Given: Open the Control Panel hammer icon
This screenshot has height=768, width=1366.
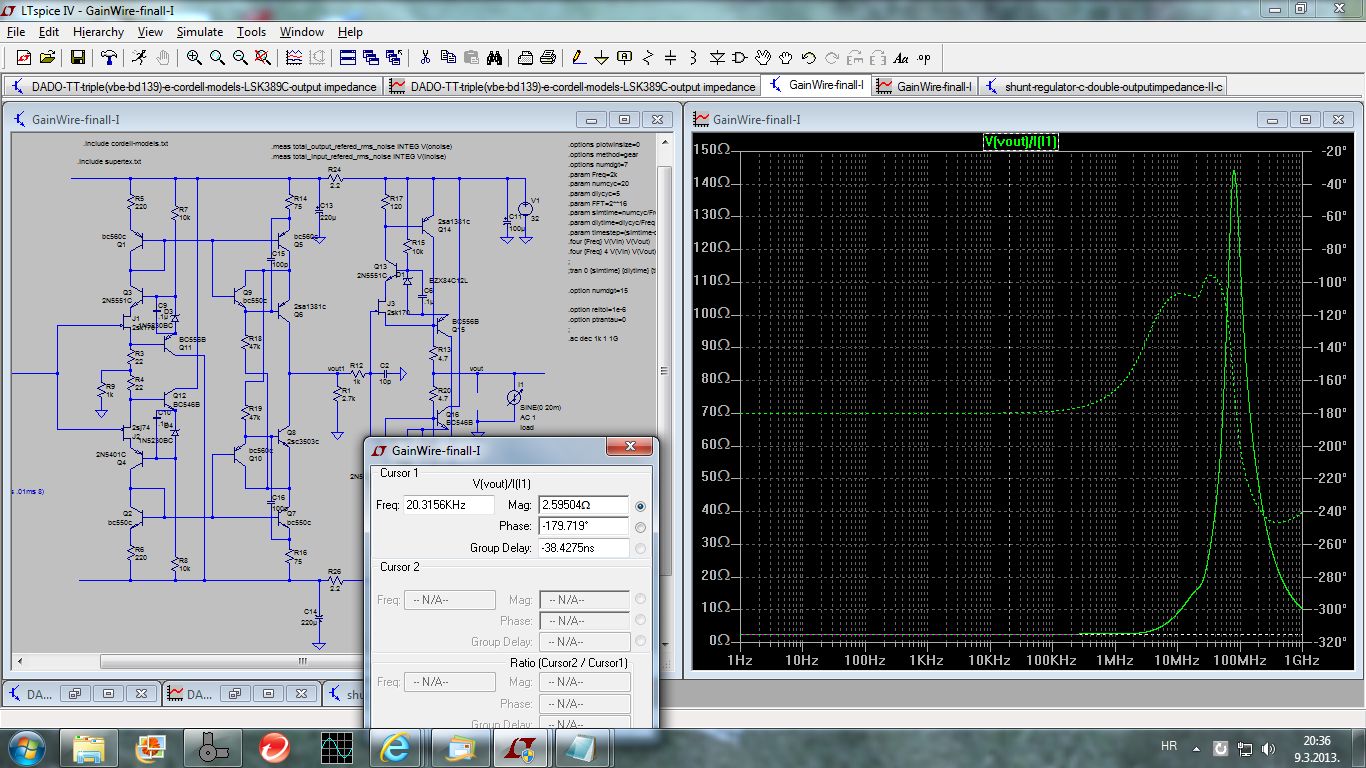Looking at the screenshot, I should 109,58.
